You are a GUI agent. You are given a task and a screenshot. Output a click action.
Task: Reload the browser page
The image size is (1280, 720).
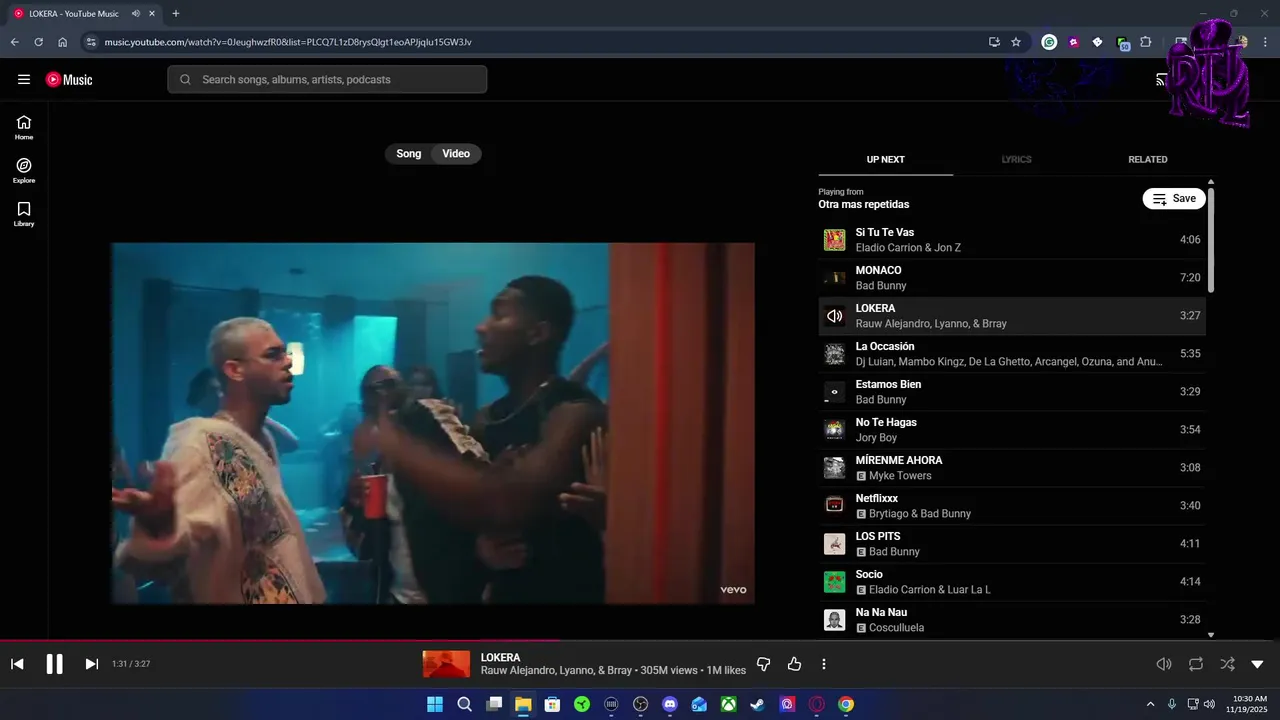coord(38,42)
